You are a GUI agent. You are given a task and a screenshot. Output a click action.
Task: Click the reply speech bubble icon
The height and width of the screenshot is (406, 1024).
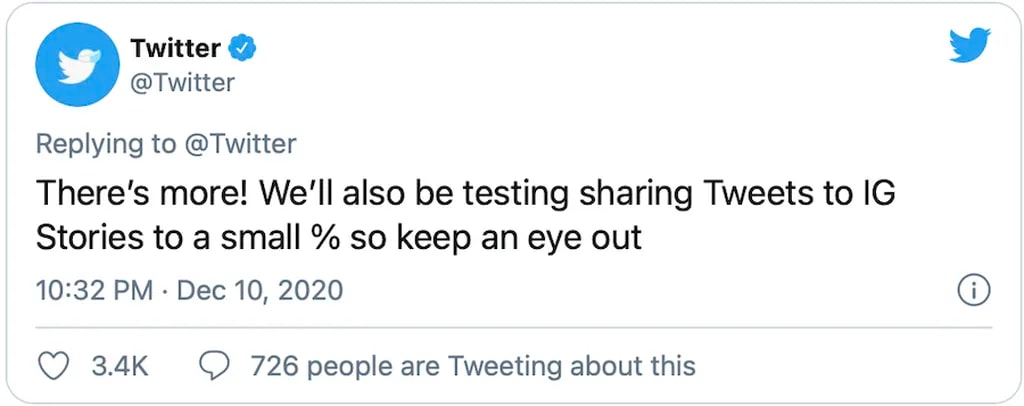pos(216,366)
